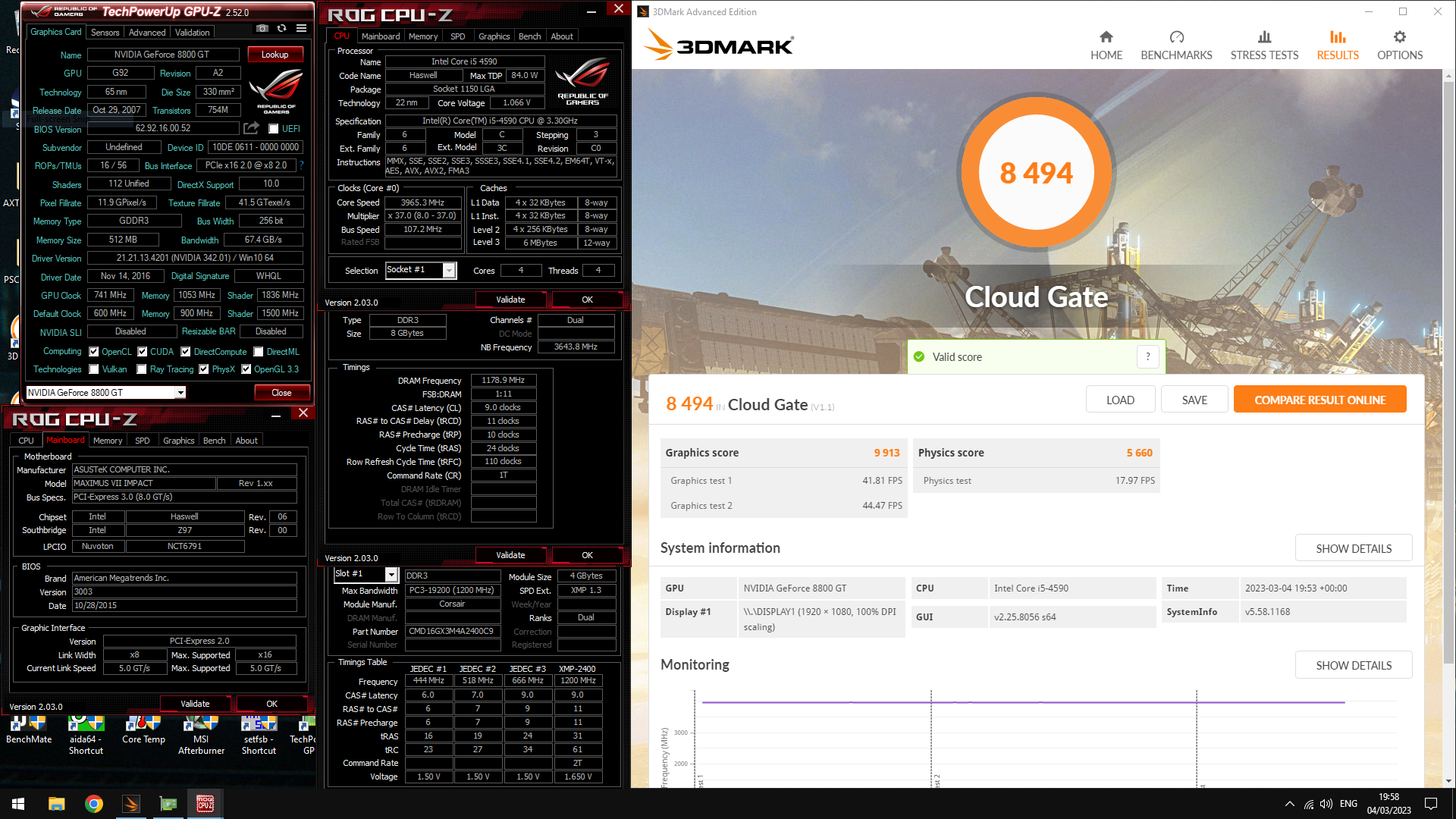The image size is (1456, 819).
Task: Toggle the Vulkan checkbox
Action: click(94, 369)
